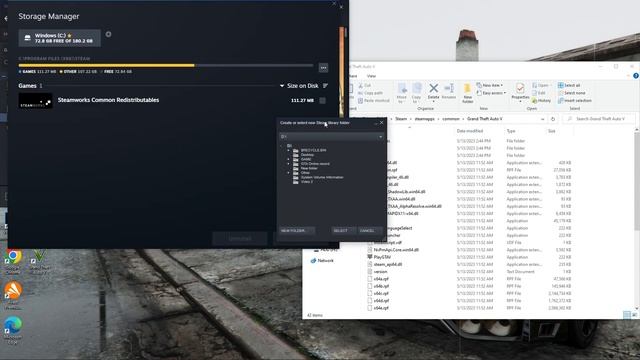Click steamapps in Explorer address path
Screen dimensions: 640x360
point(424,119)
